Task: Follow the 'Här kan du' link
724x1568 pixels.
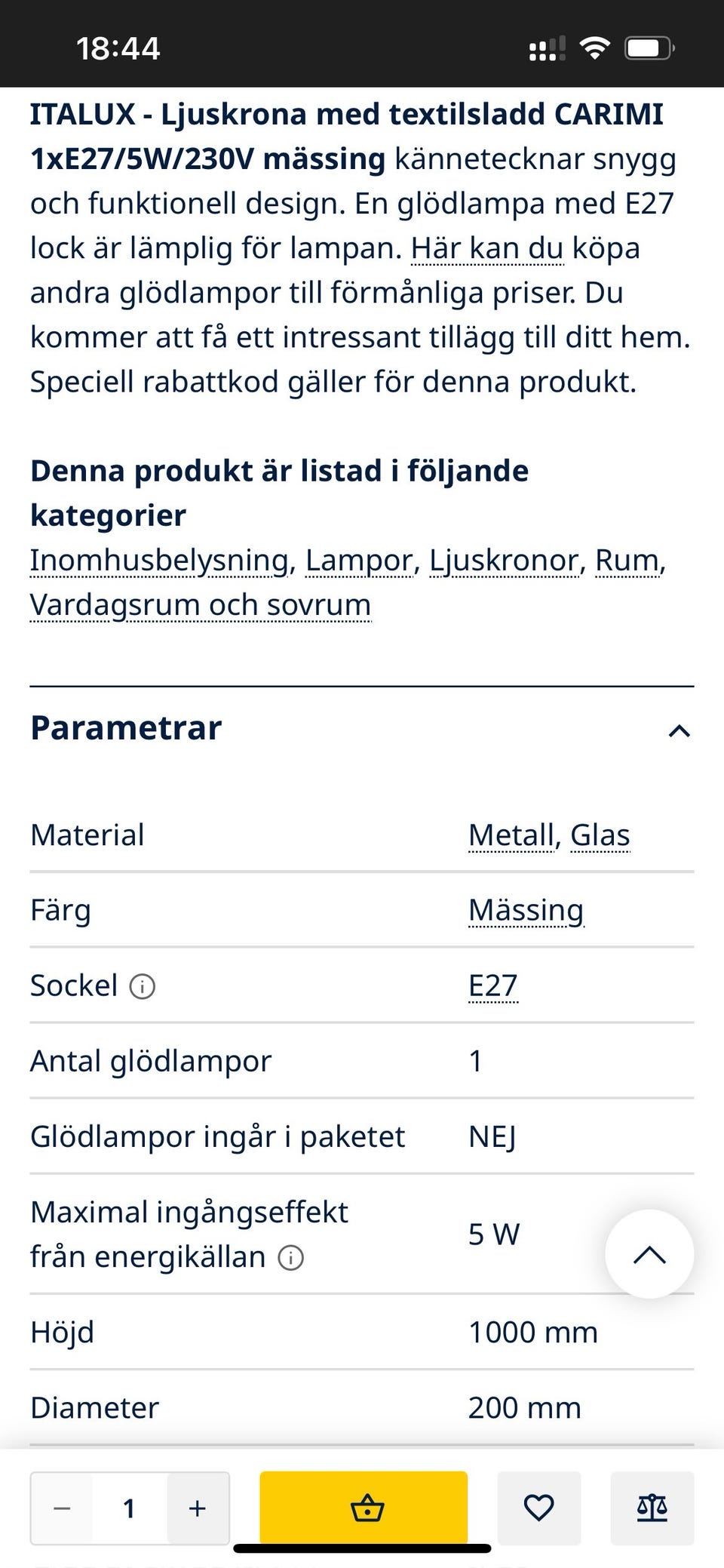Action: click(x=487, y=248)
